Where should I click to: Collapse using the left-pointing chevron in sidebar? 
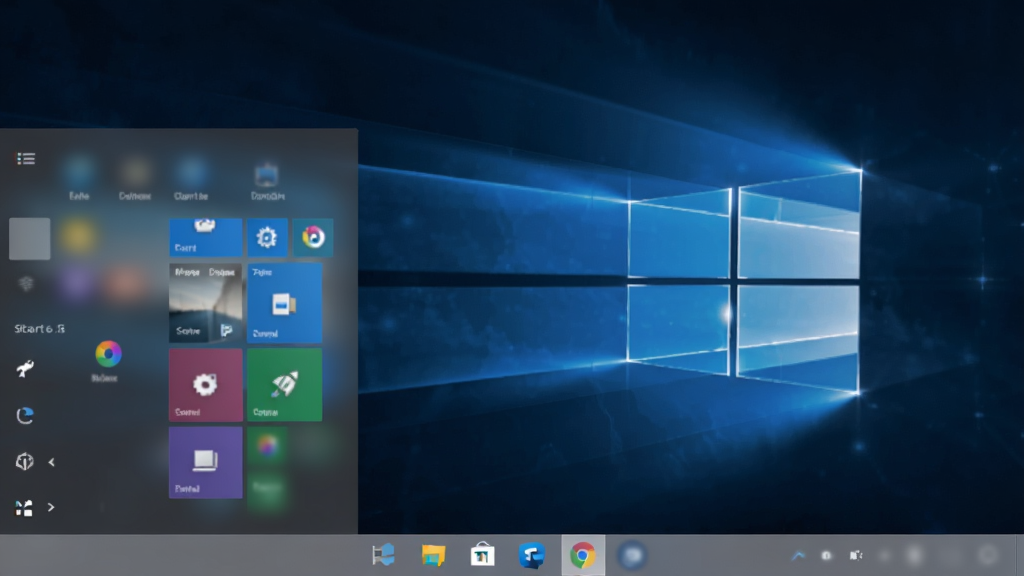(x=52, y=462)
